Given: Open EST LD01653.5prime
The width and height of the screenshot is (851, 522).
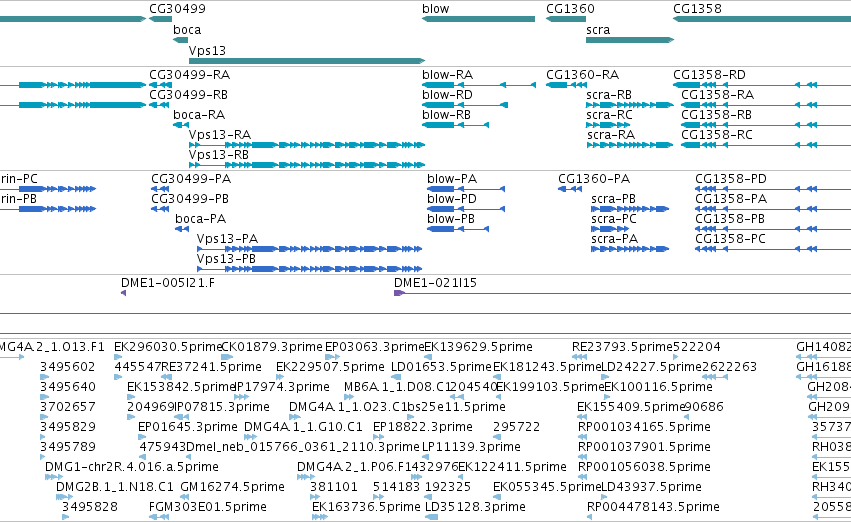Looking at the screenshot, I should click(x=441, y=367).
